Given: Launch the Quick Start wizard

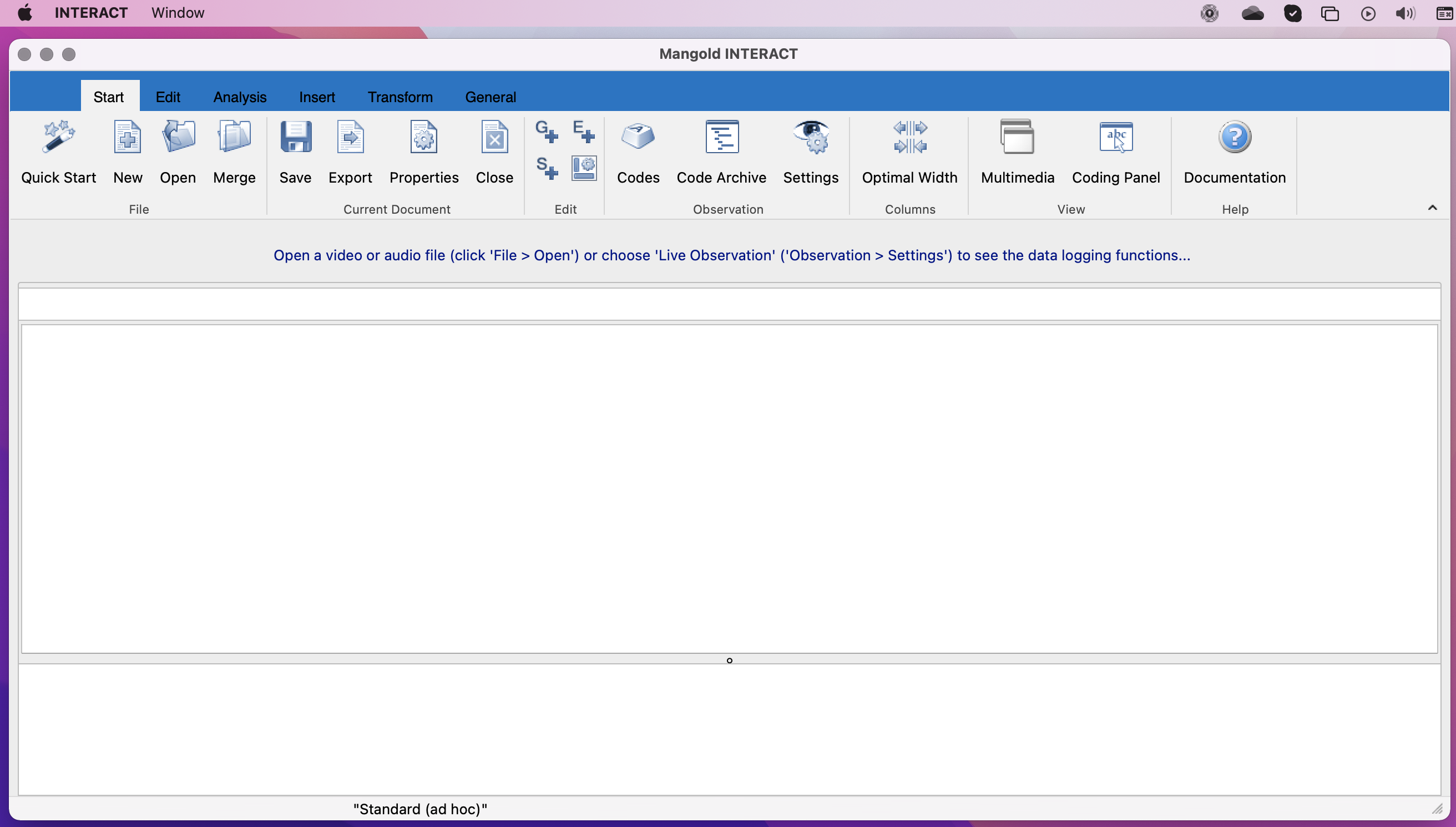Looking at the screenshot, I should pos(58,152).
